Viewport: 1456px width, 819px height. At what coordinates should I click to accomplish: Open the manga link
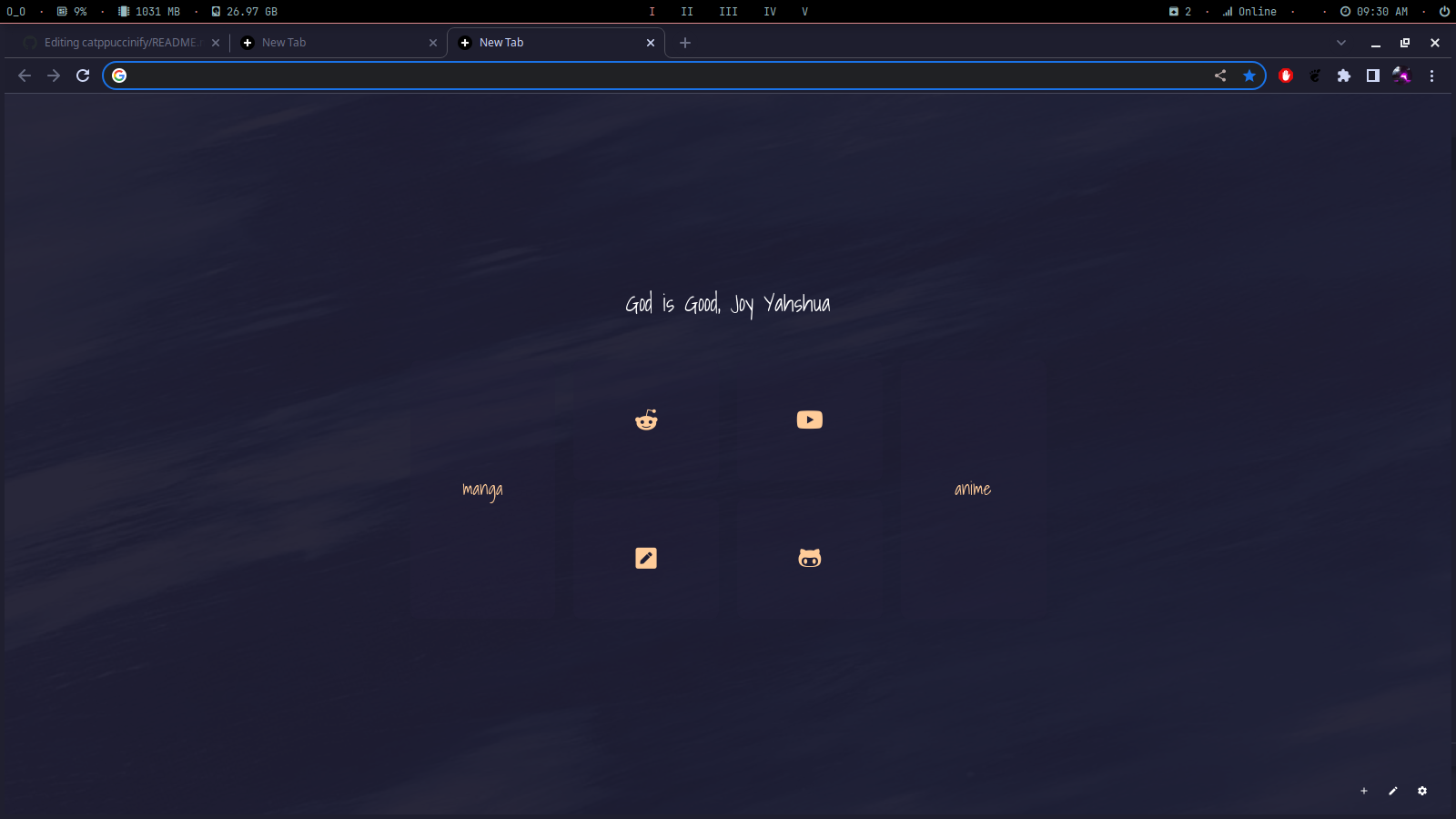482,490
